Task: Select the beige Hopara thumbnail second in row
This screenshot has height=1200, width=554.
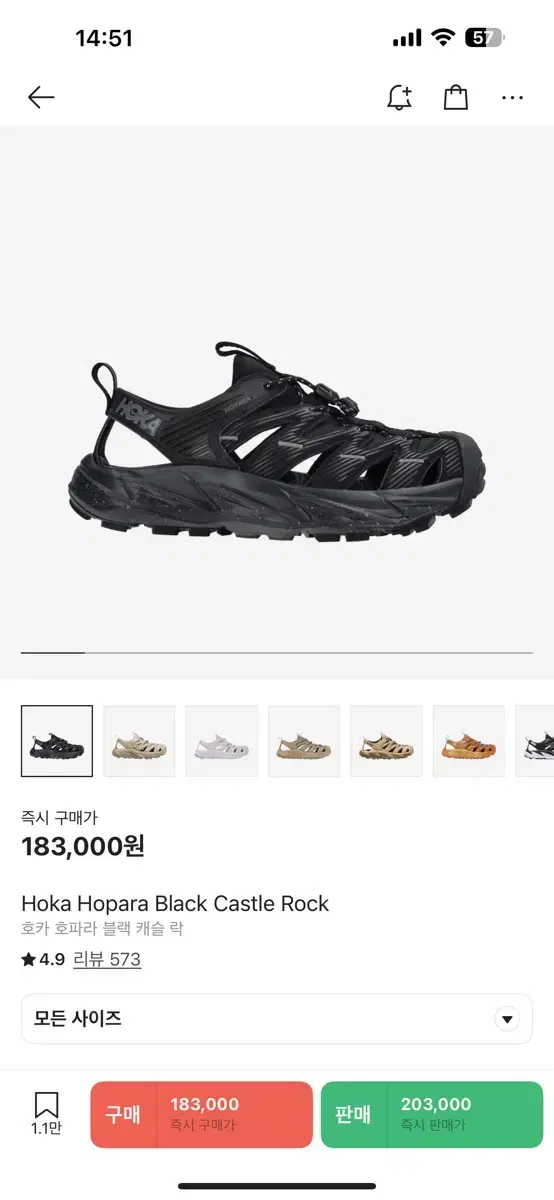Action: (x=139, y=741)
